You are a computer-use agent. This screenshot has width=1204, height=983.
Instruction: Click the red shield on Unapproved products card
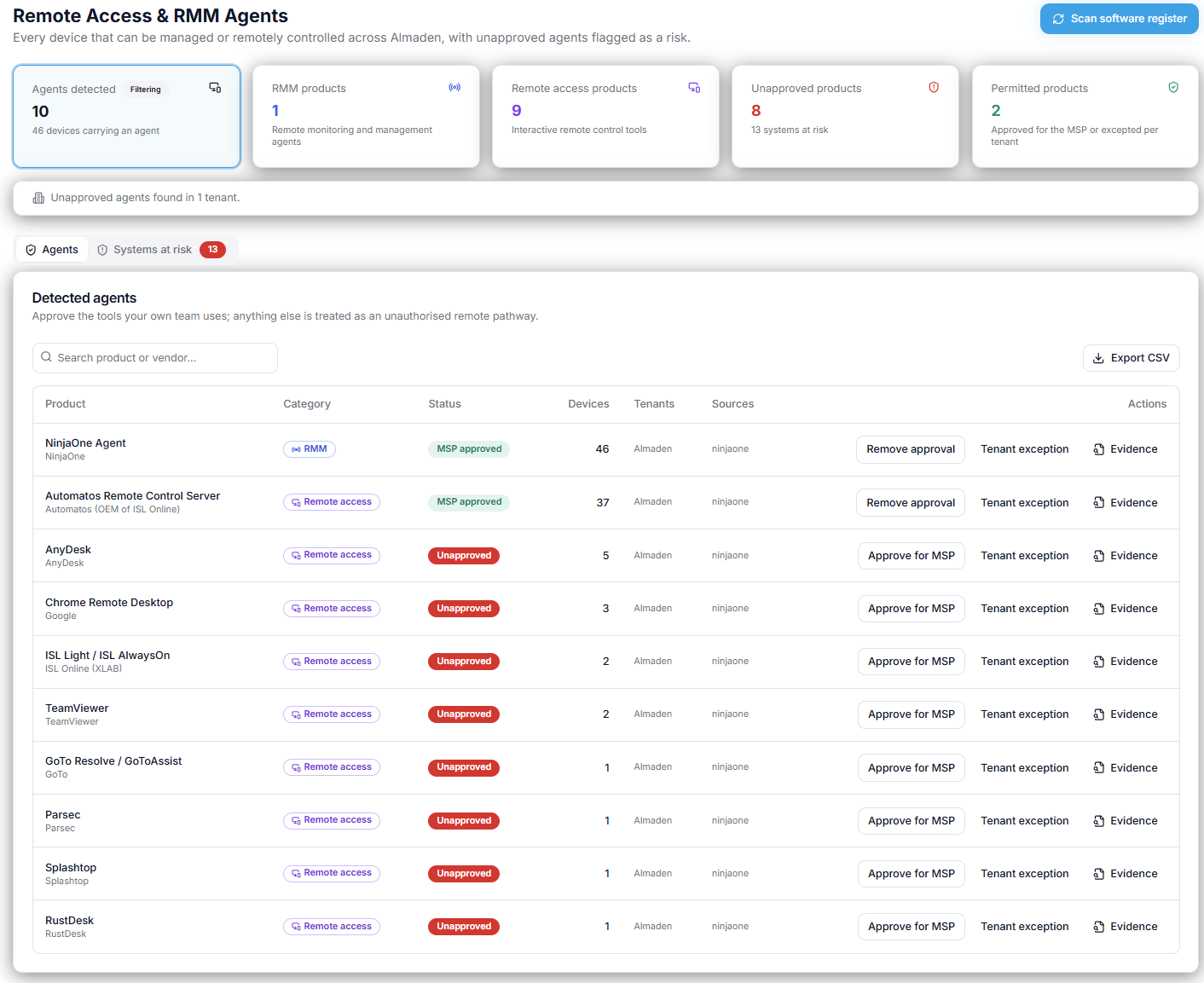[934, 87]
